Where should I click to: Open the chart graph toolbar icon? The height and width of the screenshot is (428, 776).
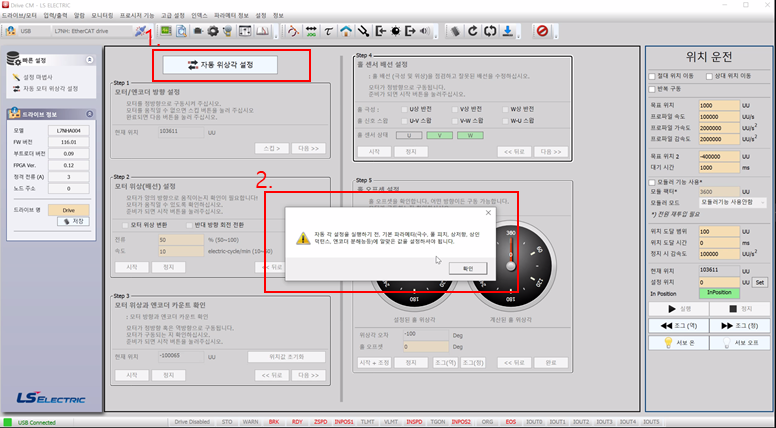point(262,31)
